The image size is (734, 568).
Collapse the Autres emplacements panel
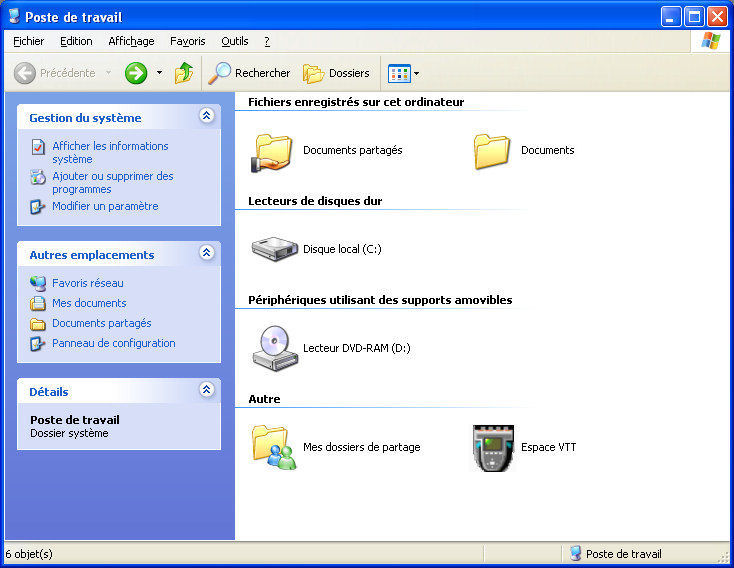pyautogui.click(x=206, y=253)
